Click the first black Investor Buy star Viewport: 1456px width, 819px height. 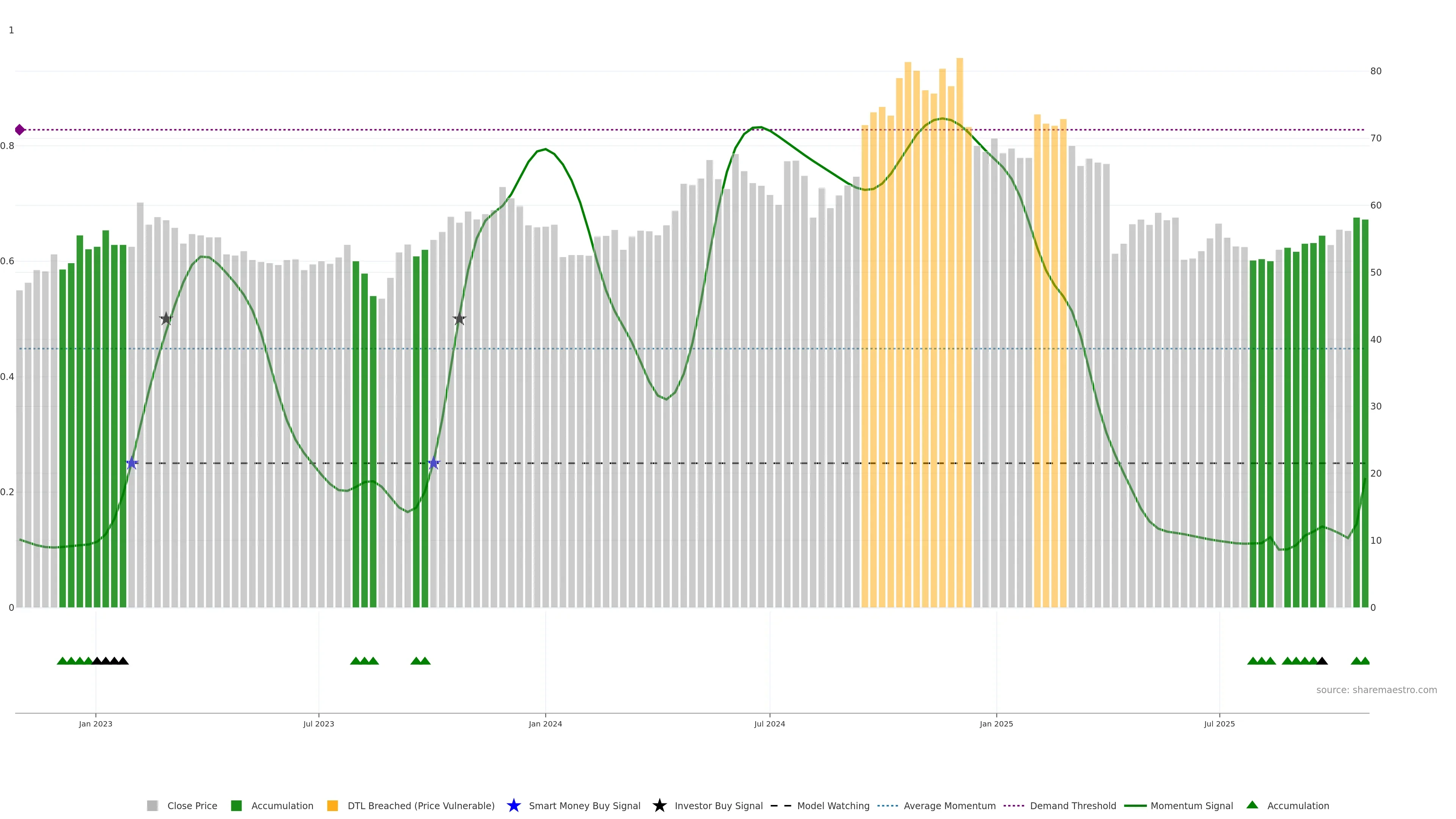(166, 319)
